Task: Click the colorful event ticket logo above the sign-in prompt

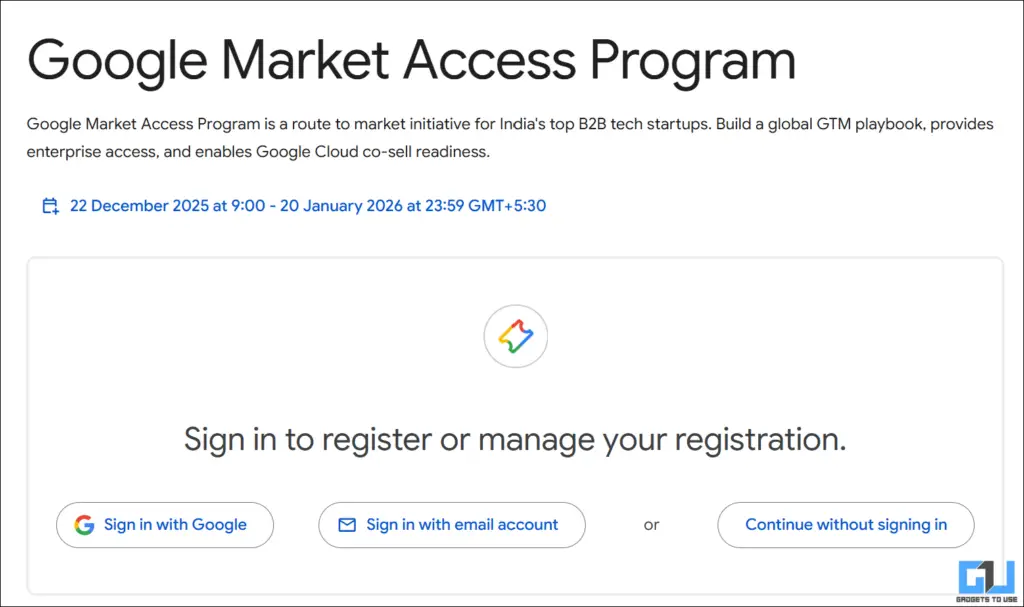Action: click(515, 336)
